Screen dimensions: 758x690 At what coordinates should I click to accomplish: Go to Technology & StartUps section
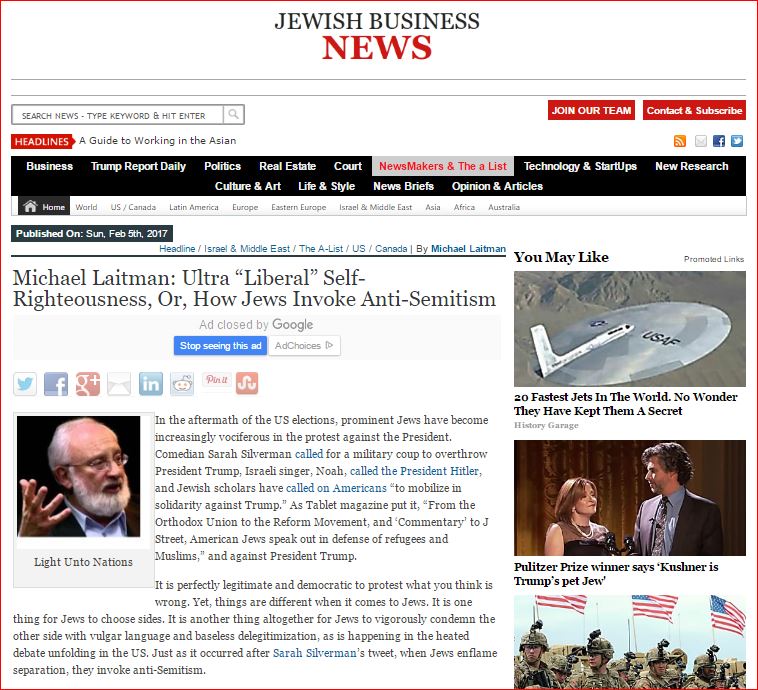(580, 166)
